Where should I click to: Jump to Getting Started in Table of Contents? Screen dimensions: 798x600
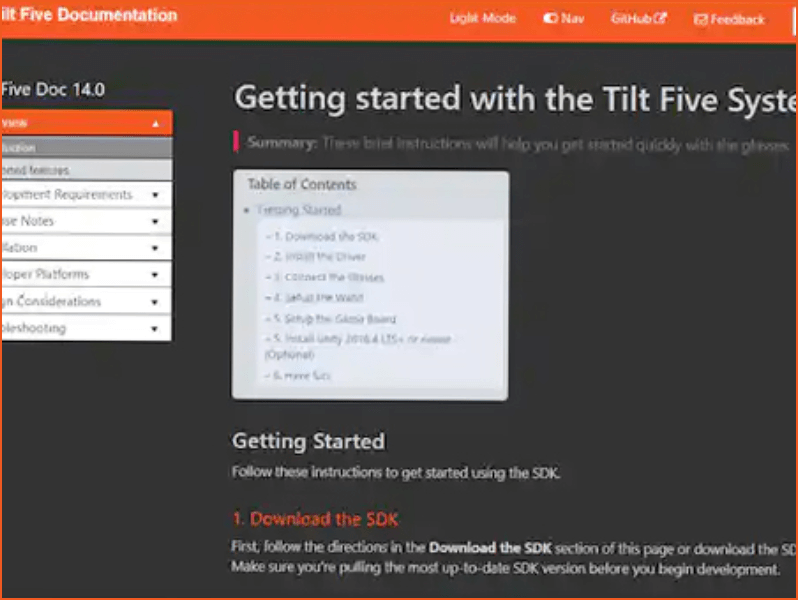pos(299,210)
